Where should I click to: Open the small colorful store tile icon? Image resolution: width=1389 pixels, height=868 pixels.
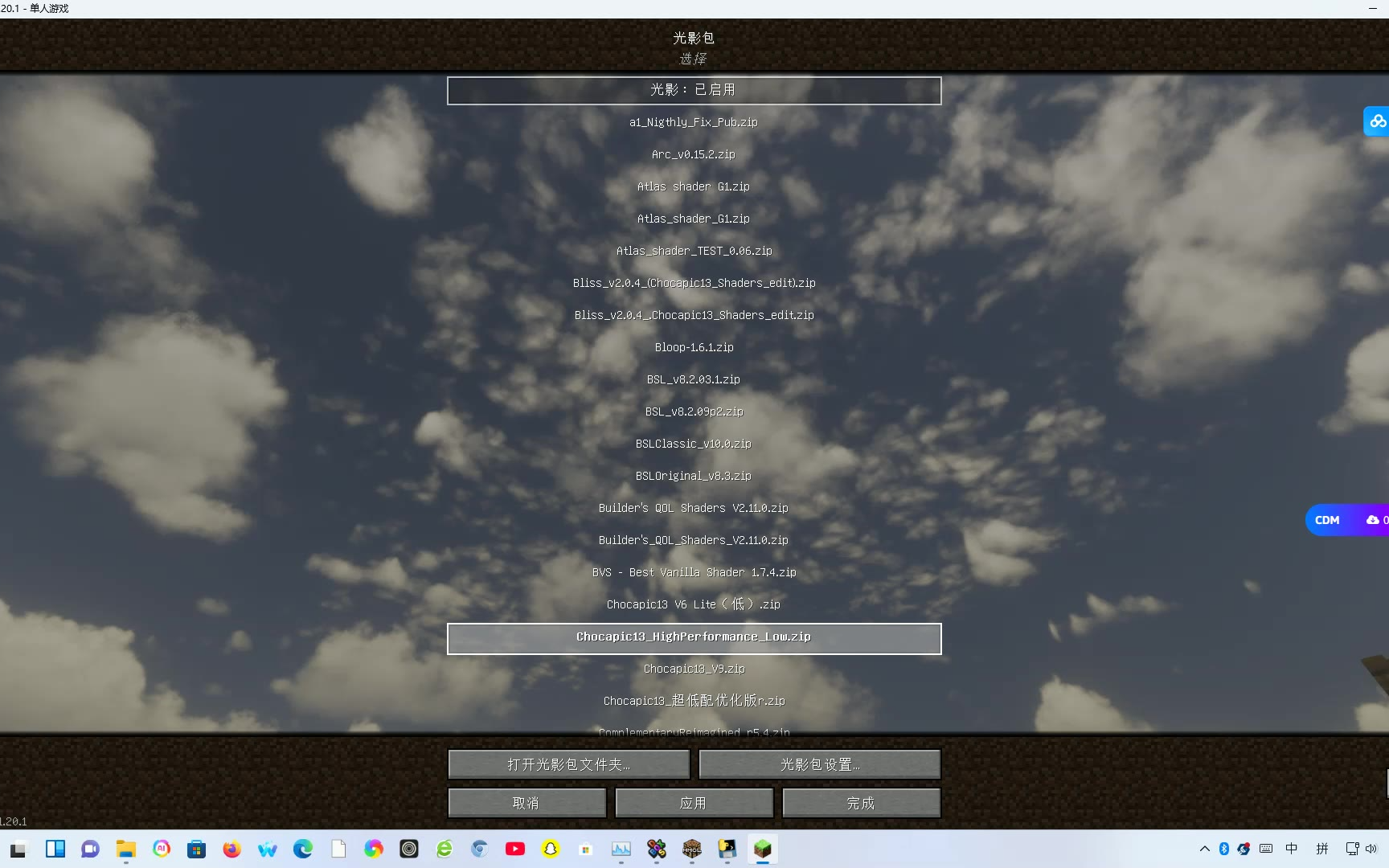(586, 849)
